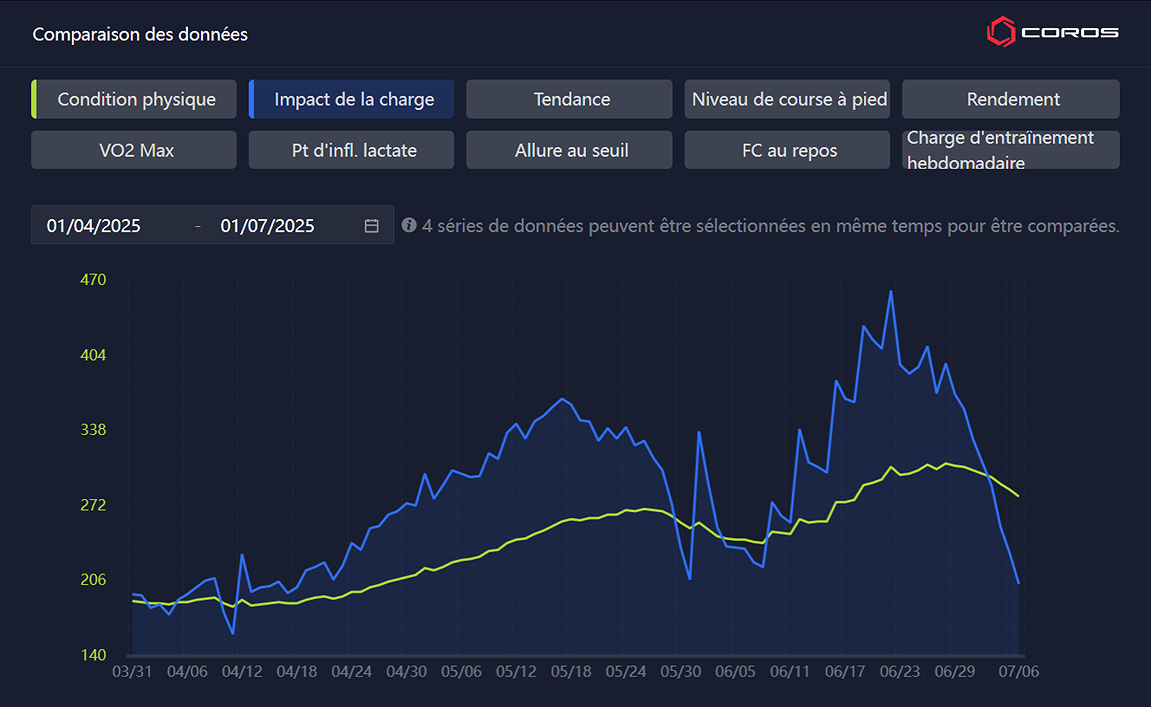Click the blue line peak near 06/23

[890, 291]
